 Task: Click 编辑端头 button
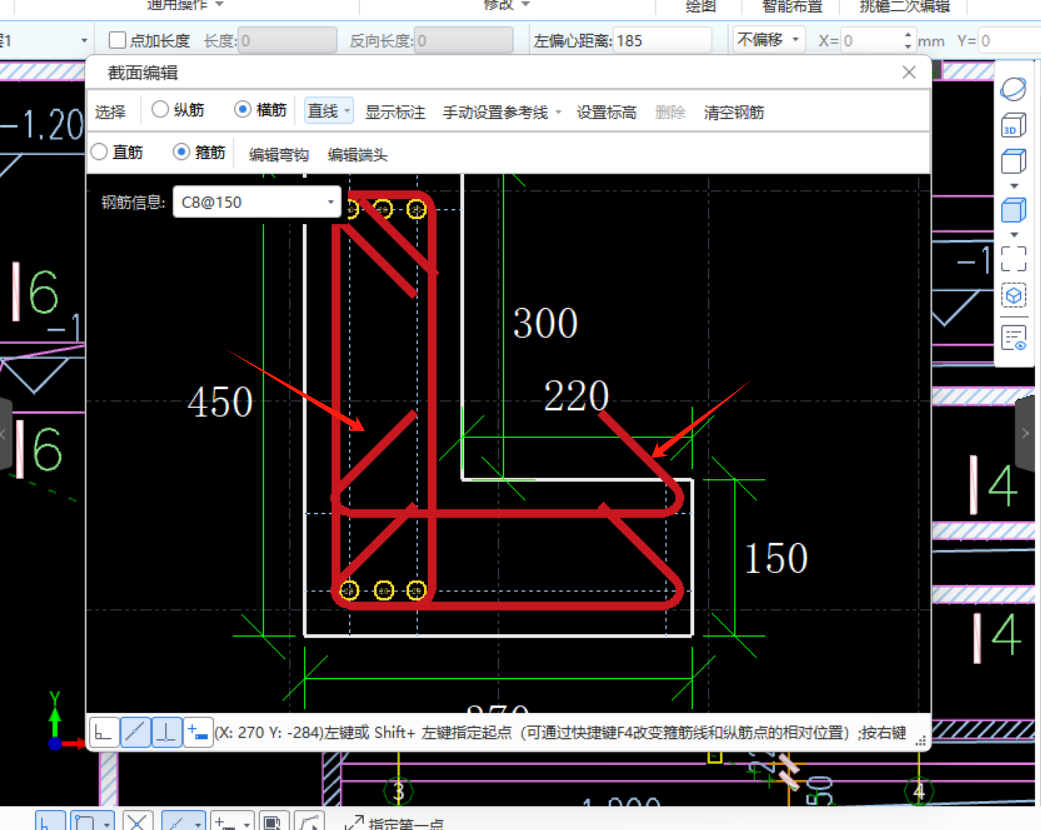click(x=357, y=155)
